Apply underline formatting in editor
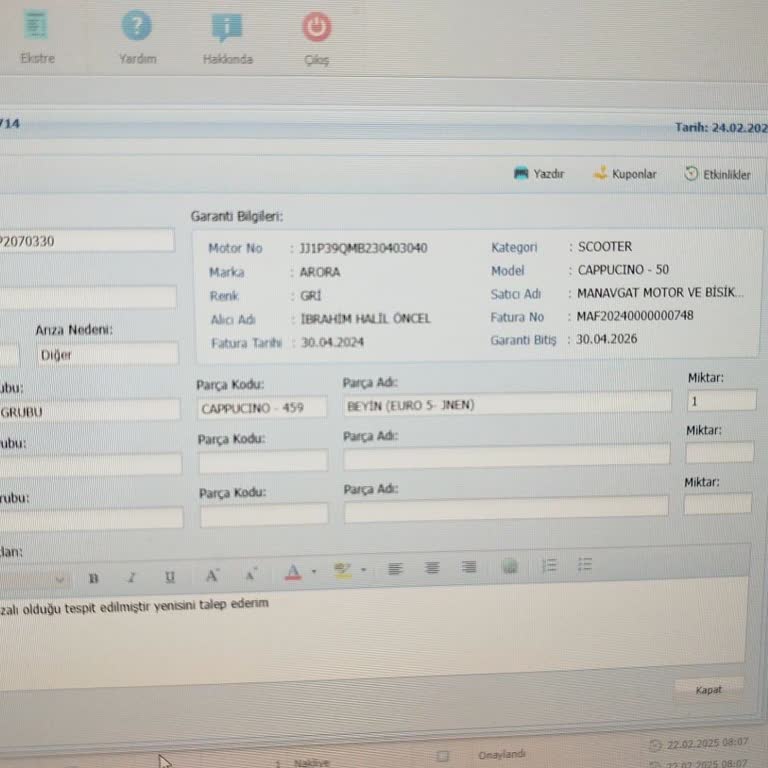 pyautogui.click(x=170, y=577)
